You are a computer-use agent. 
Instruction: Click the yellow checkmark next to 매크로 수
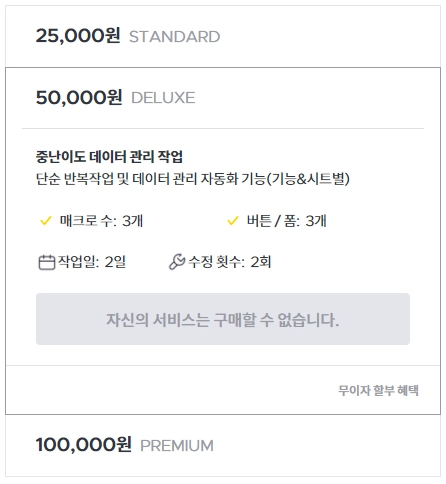(45, 221)
